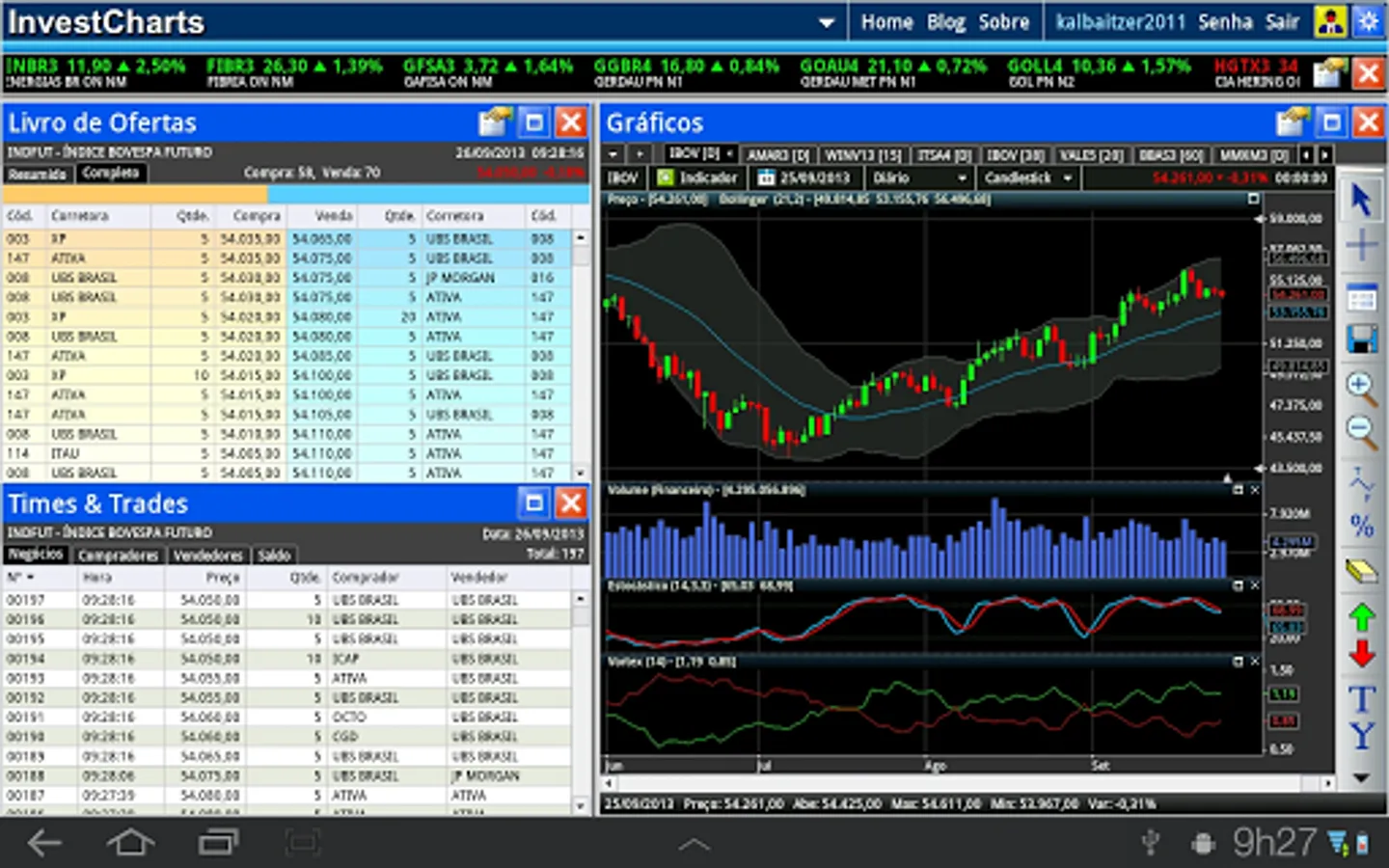Tap the Android recent apps icon
This screenshot has width=1389, height=868.
(218, 843)
